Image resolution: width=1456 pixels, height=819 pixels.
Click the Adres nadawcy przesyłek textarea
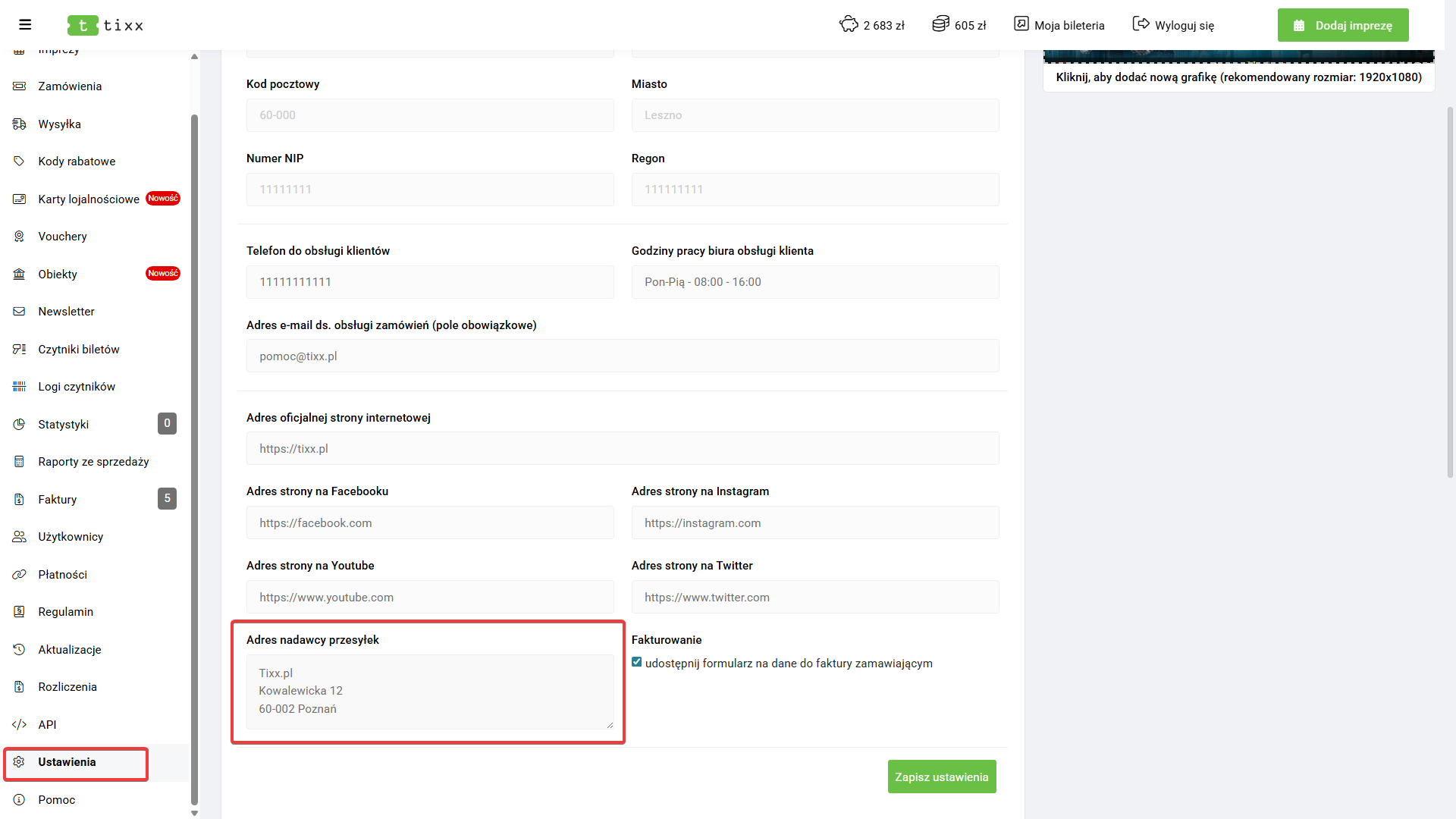[429, 691]
